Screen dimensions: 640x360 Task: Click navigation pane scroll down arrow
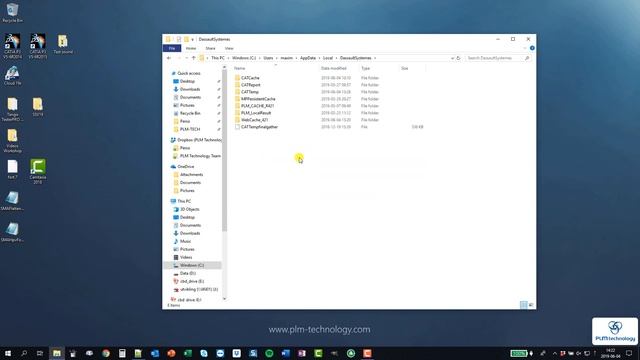[x=224, y=299]
